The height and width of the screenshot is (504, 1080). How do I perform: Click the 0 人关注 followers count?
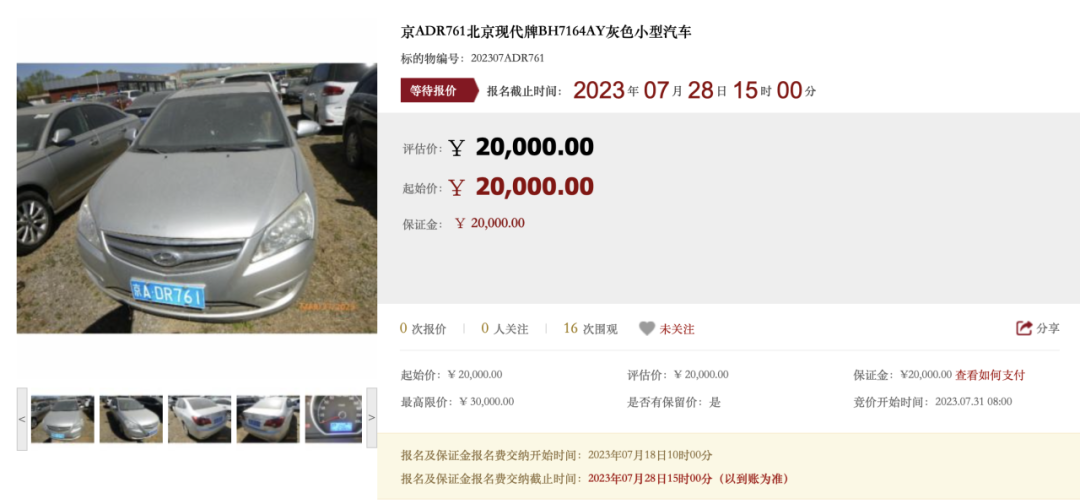click(505, 329)
